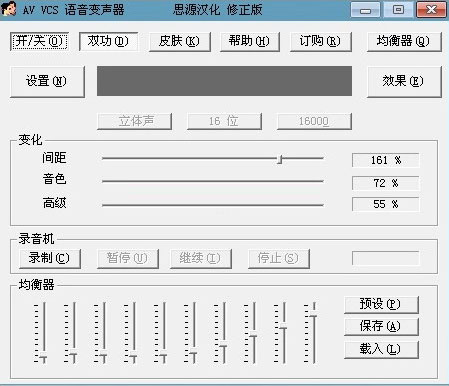Click the gray waveform display area
Image resolution: width=449 pixels, height=386 pixels.
click(224, 81)
